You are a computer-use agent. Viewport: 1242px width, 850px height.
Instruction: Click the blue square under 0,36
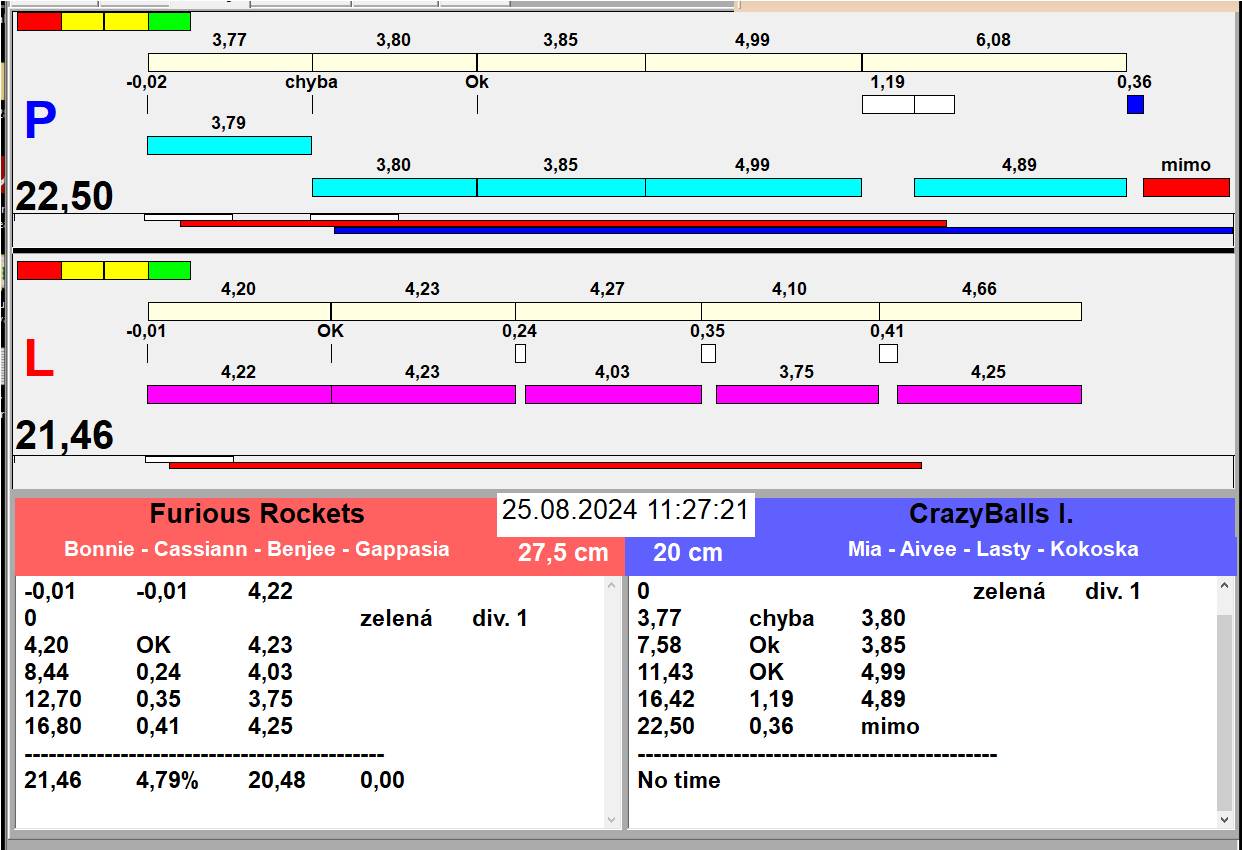1135,104
